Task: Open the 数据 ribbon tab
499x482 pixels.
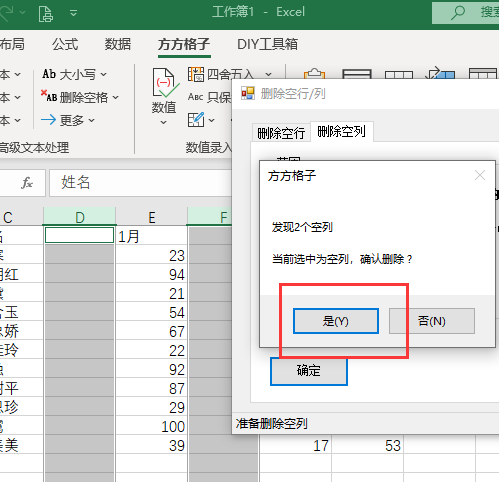Action: pyautogui.click(x=118, y=44)
